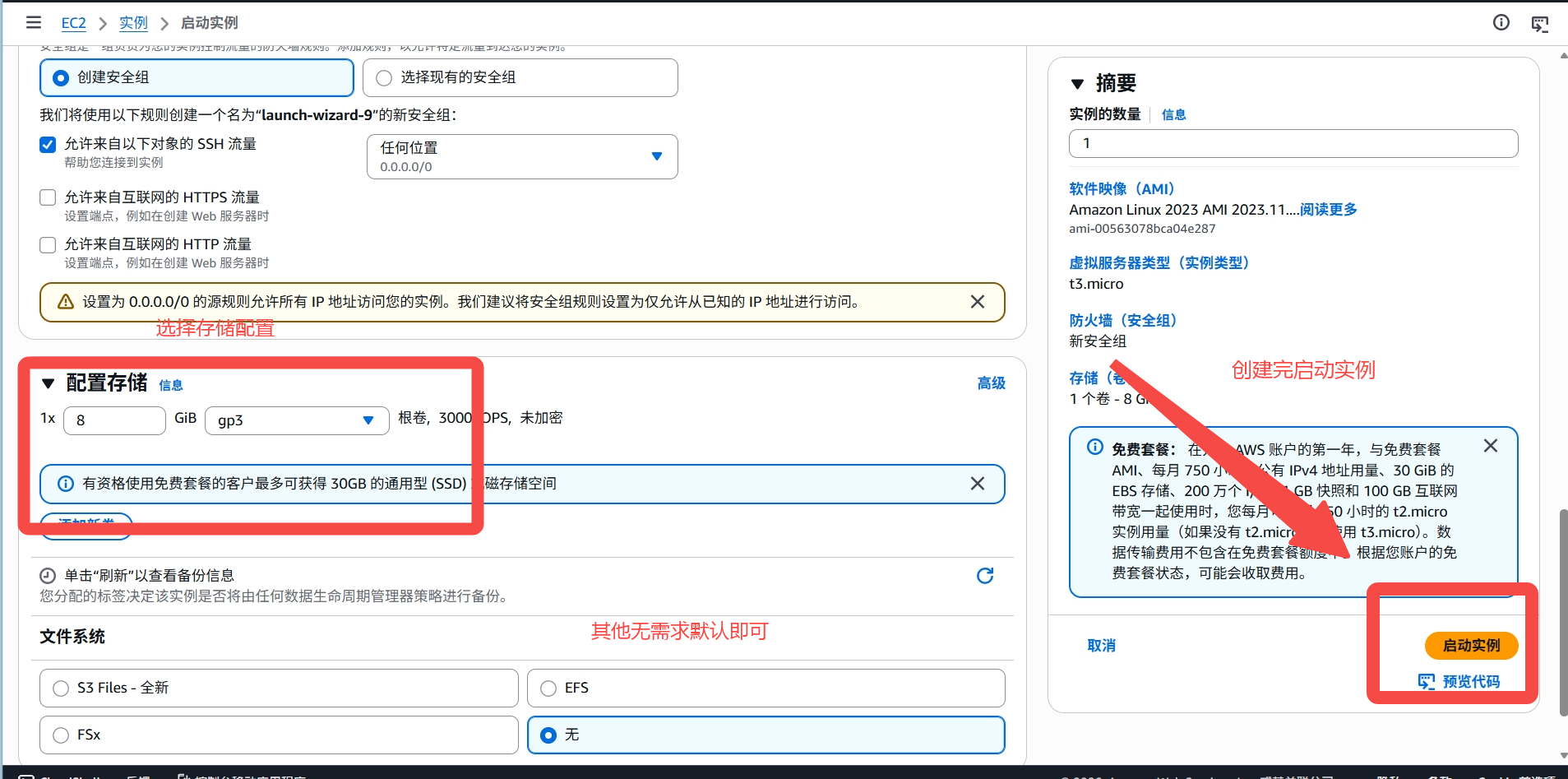1568x779 pixels.
Task: Click the 启动实例 breadcrumb text
Action: coord(210,23)
